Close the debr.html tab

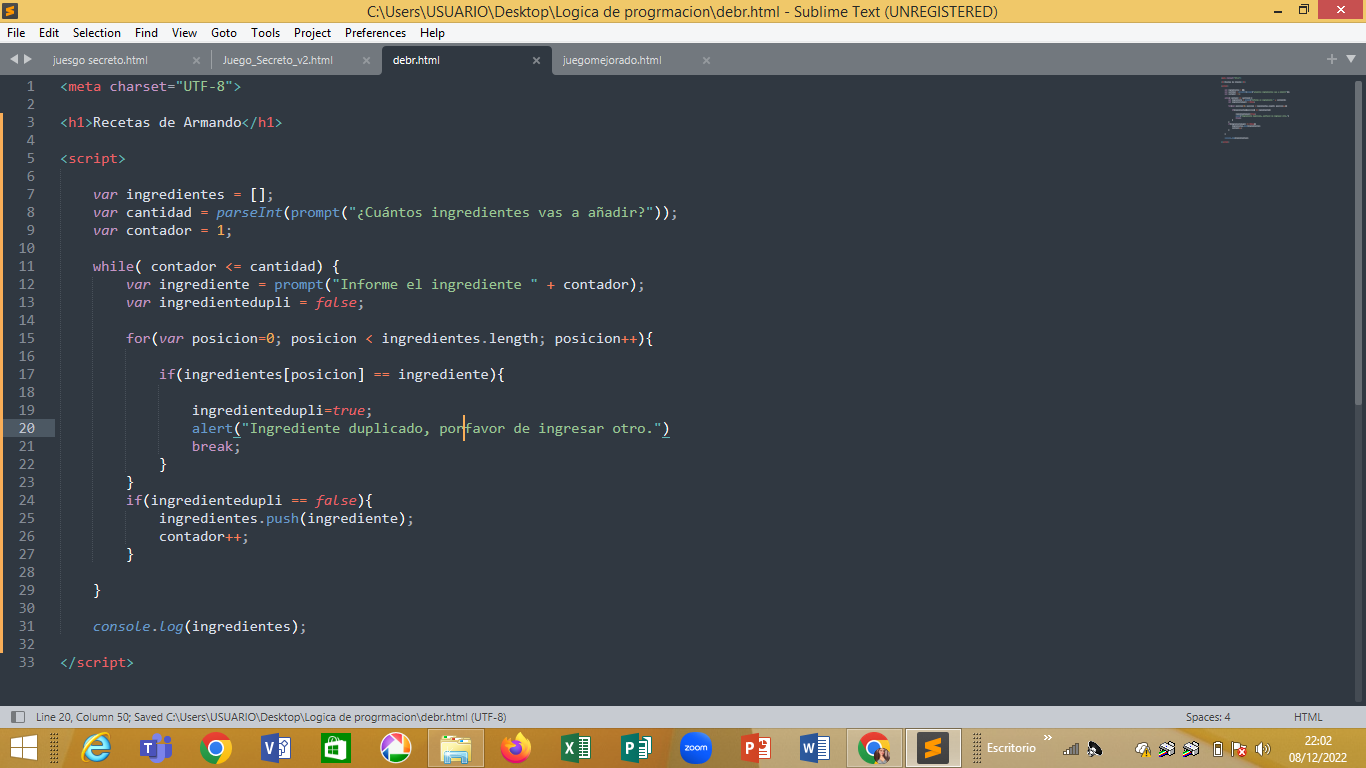(x=536, y=60)
